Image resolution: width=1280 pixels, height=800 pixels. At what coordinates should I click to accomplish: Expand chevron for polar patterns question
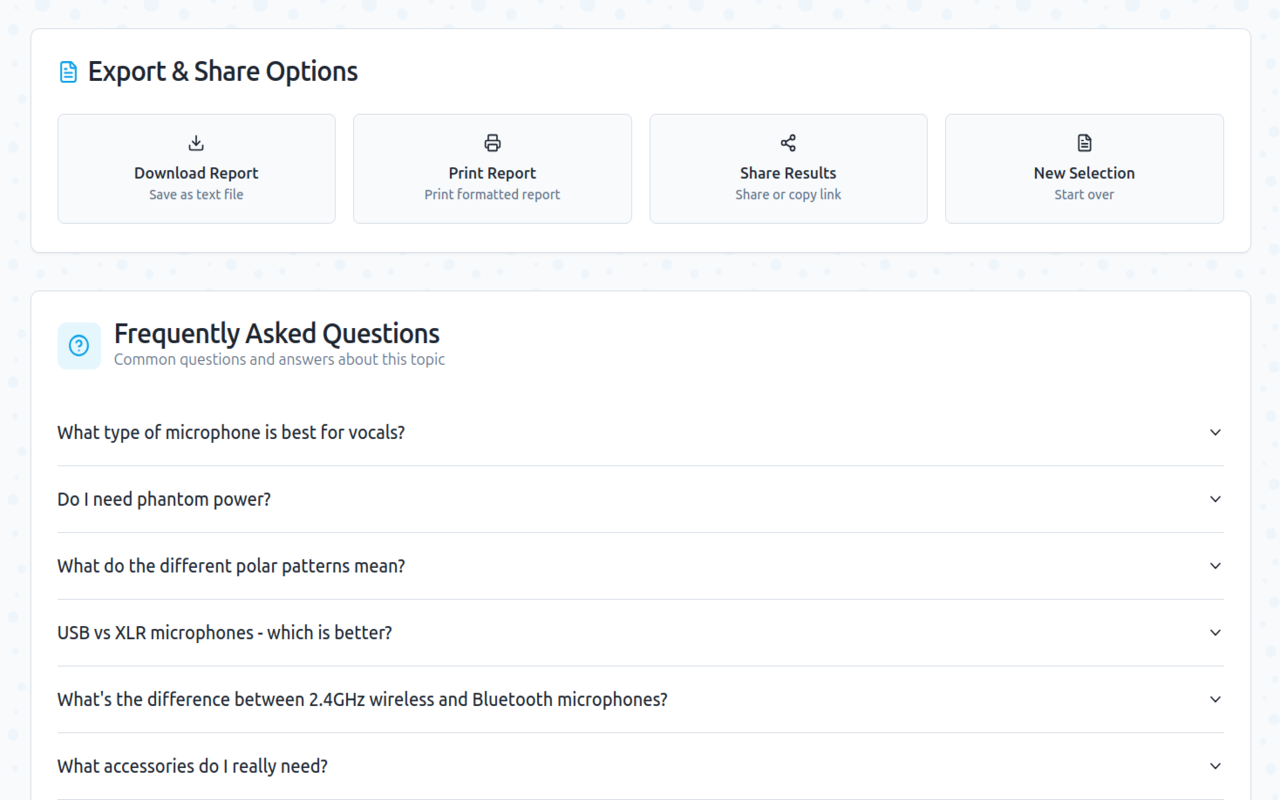pyautogui.click(x=1215, y=566)
